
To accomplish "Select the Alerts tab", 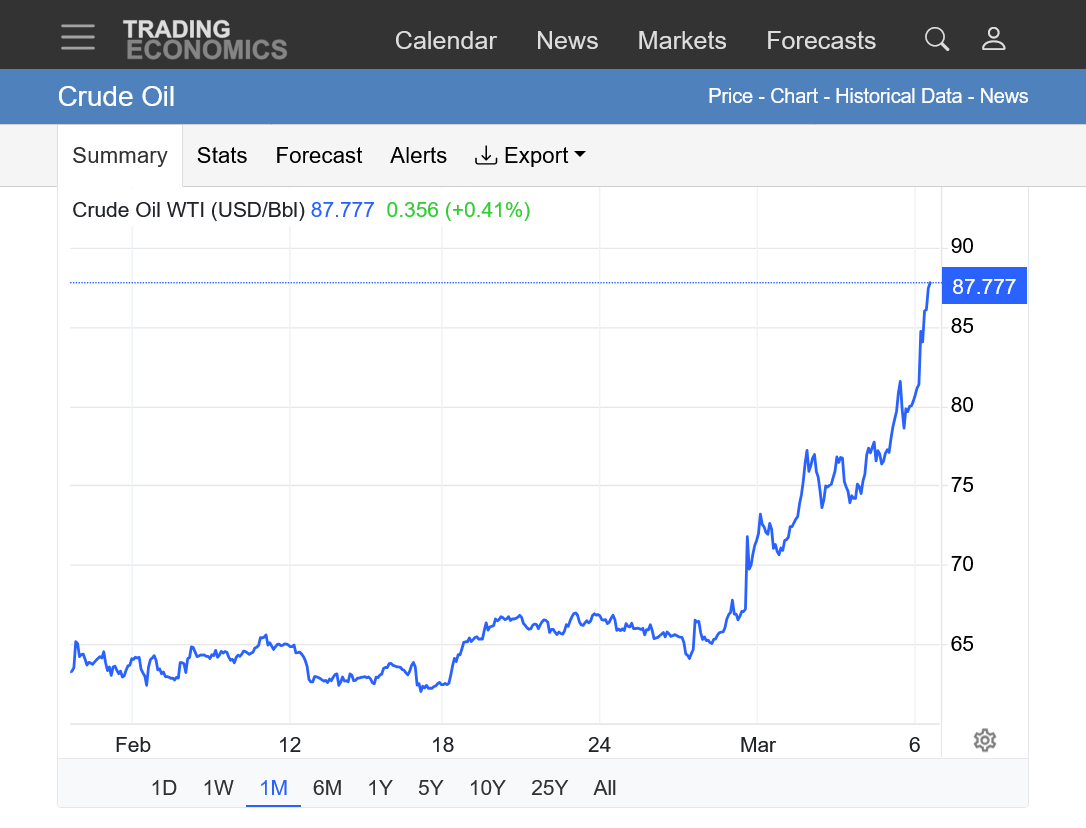I will (418, 156).
